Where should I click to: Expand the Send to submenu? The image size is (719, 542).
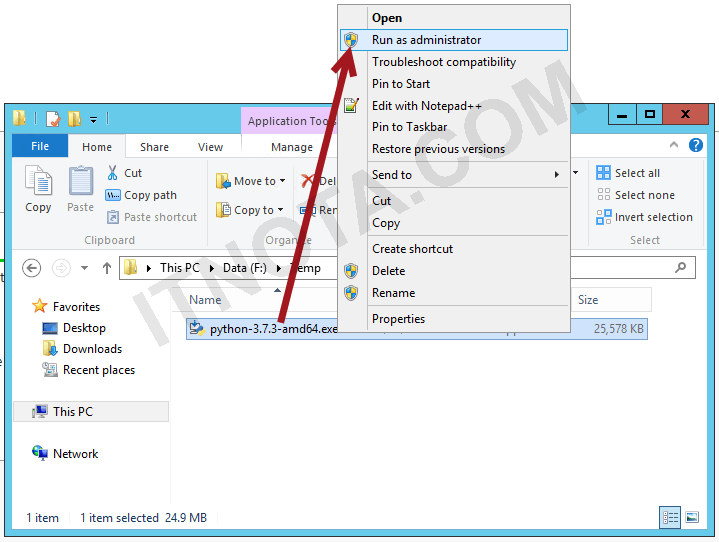tap(454, 175)
